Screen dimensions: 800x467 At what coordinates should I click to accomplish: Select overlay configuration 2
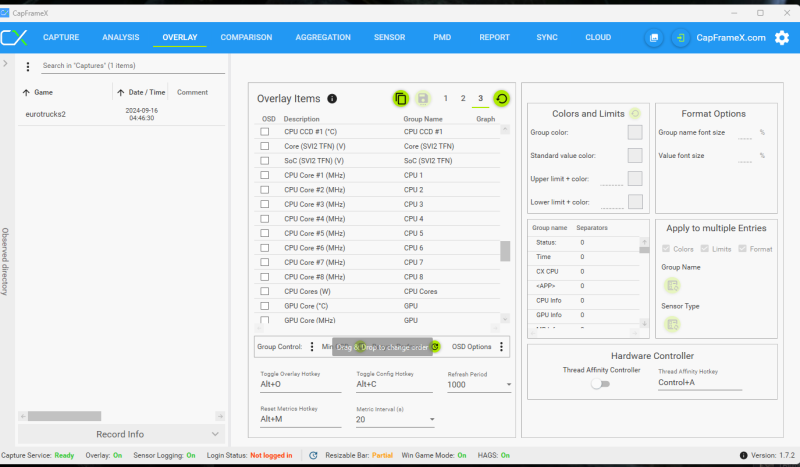click(463, 99)
